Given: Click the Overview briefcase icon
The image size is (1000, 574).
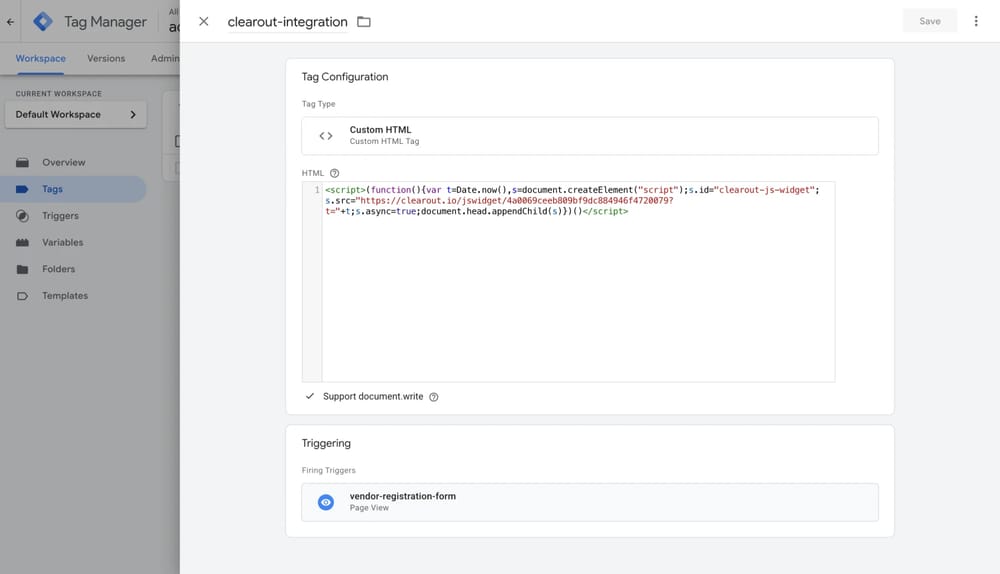Looking at the screenshot, I should [22, 162].
